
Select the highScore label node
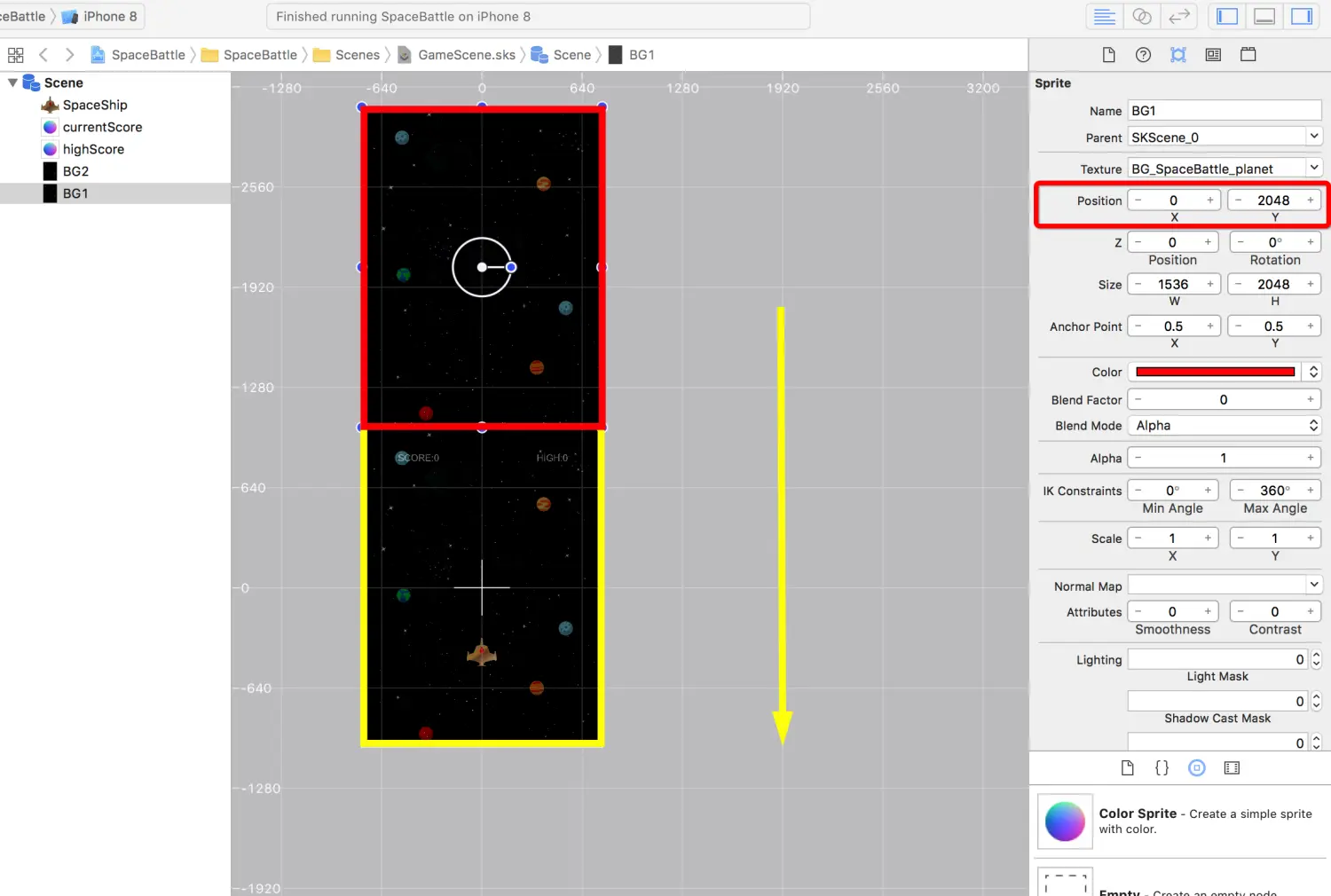[x=93, y=149]
